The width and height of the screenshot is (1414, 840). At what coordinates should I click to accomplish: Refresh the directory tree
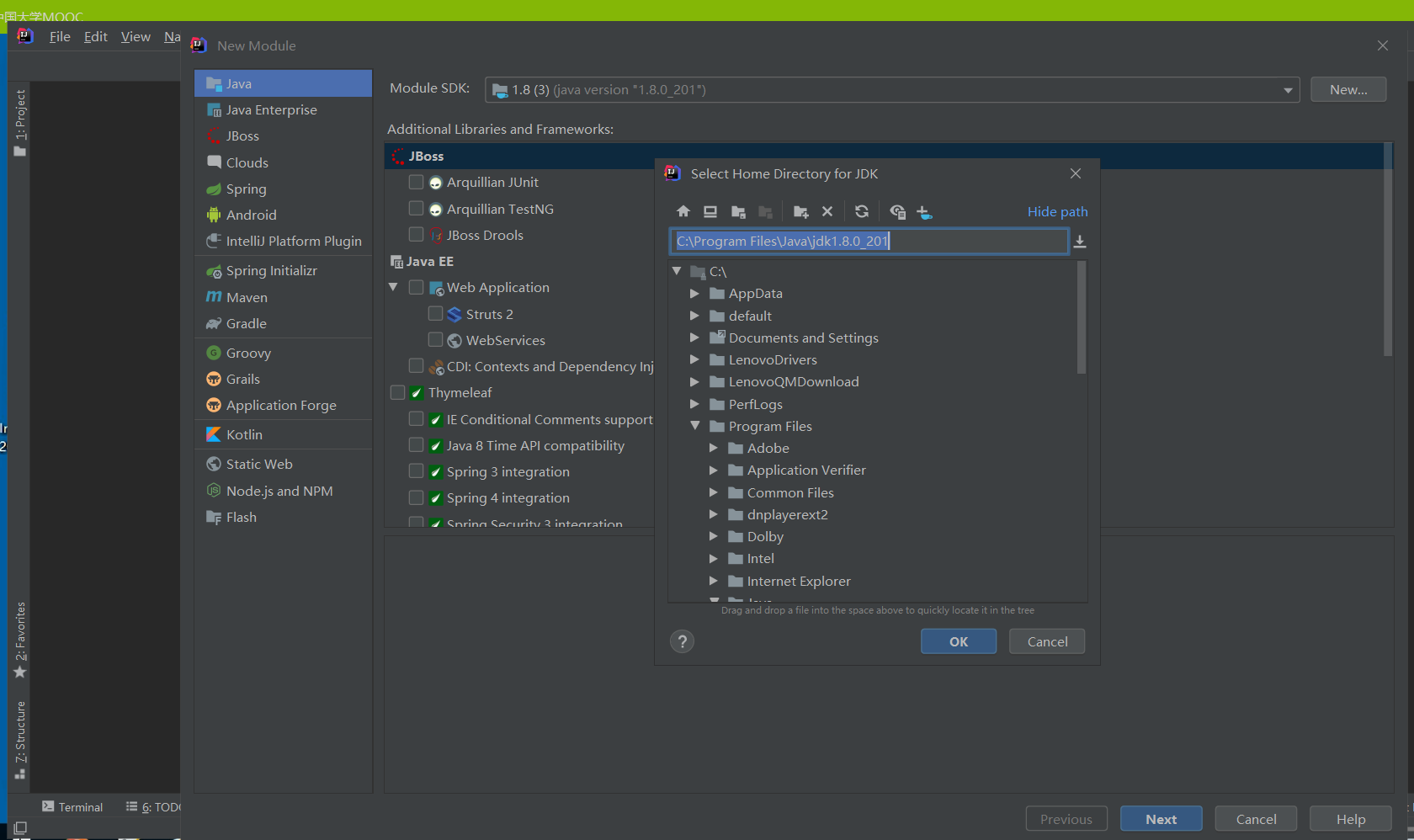coord(862,211)
